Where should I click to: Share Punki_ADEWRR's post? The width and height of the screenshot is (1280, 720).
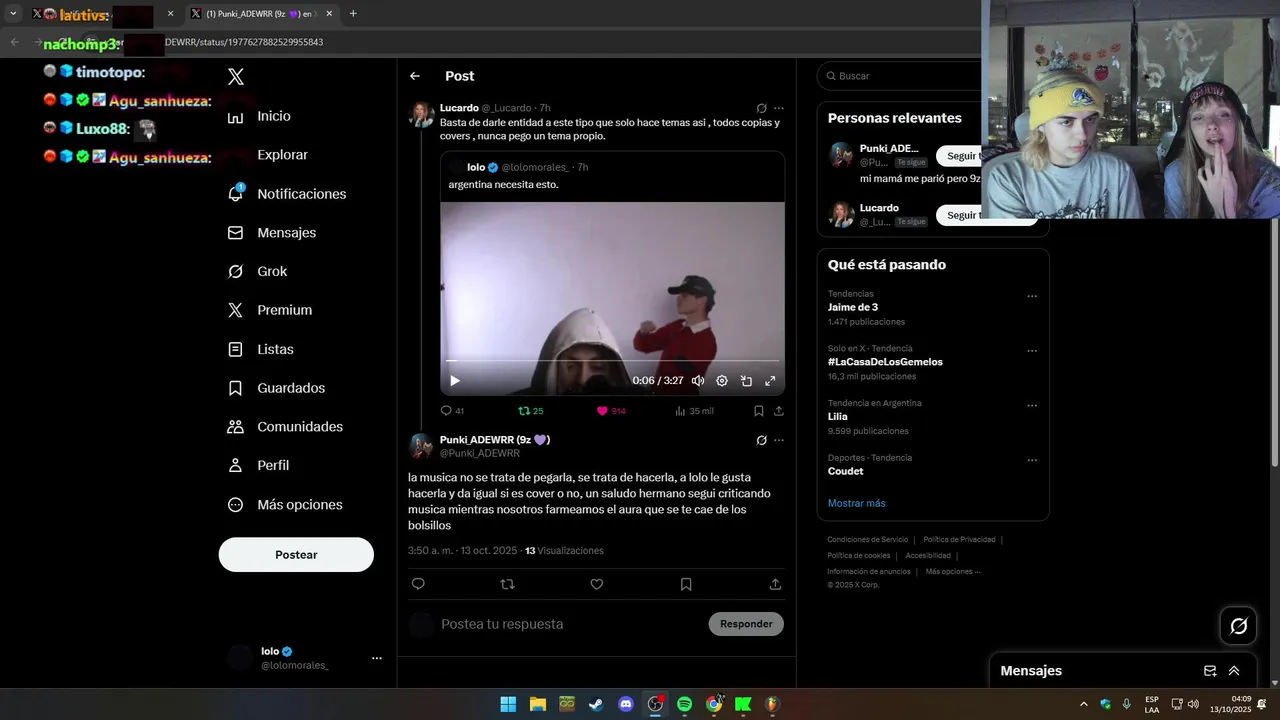[x=775, y=584]
